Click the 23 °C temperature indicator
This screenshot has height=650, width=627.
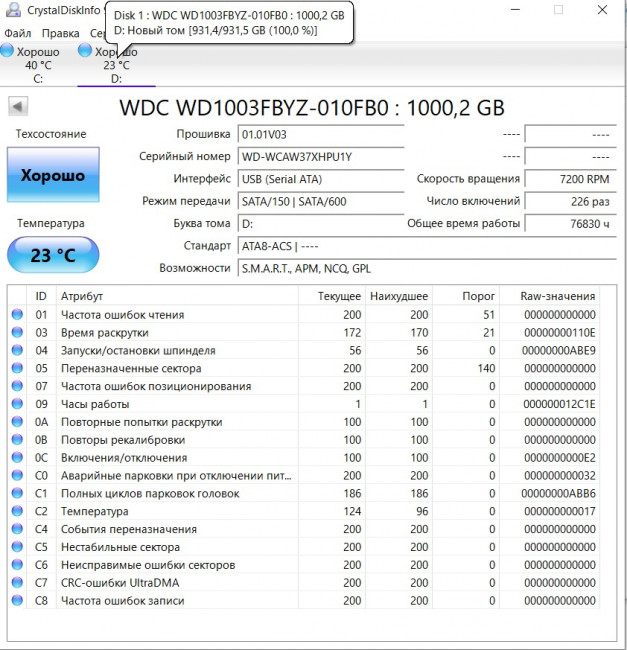[x=53, y=255]
